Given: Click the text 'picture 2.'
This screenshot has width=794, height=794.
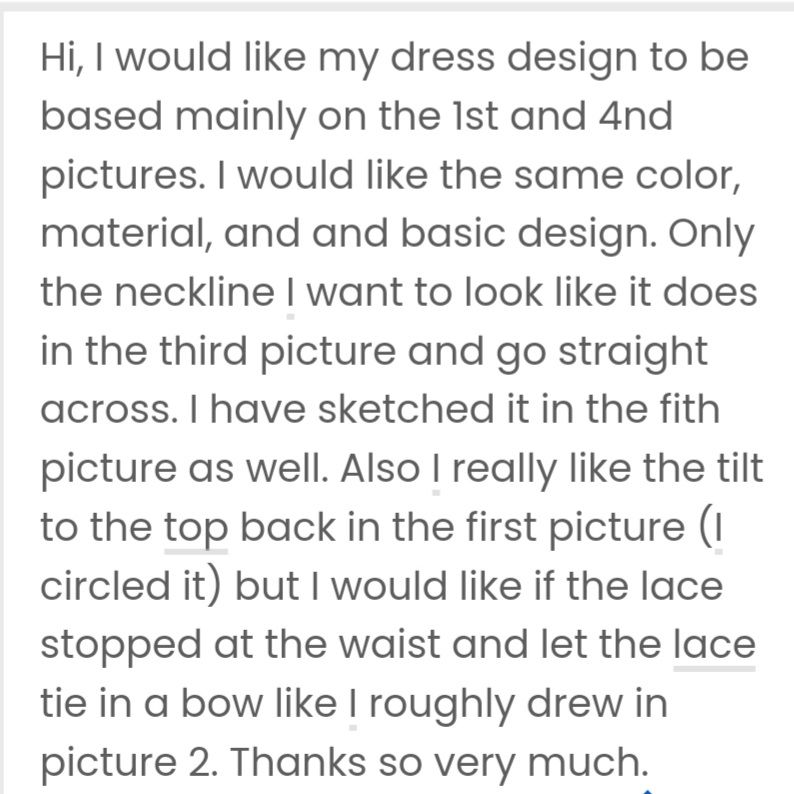Looking at the screenshot, I should [x=130, y=763].
